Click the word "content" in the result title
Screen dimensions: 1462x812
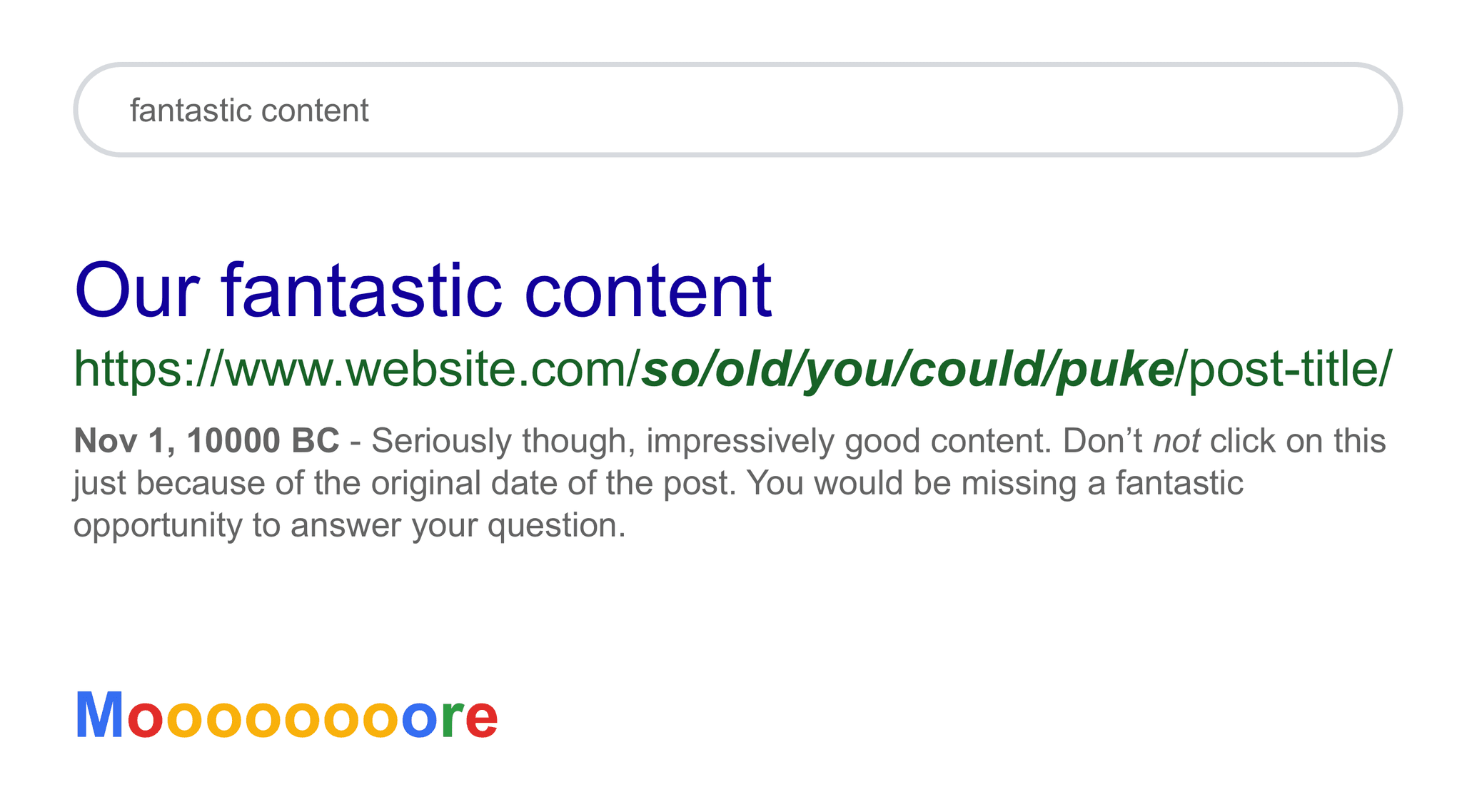(648, 291)
